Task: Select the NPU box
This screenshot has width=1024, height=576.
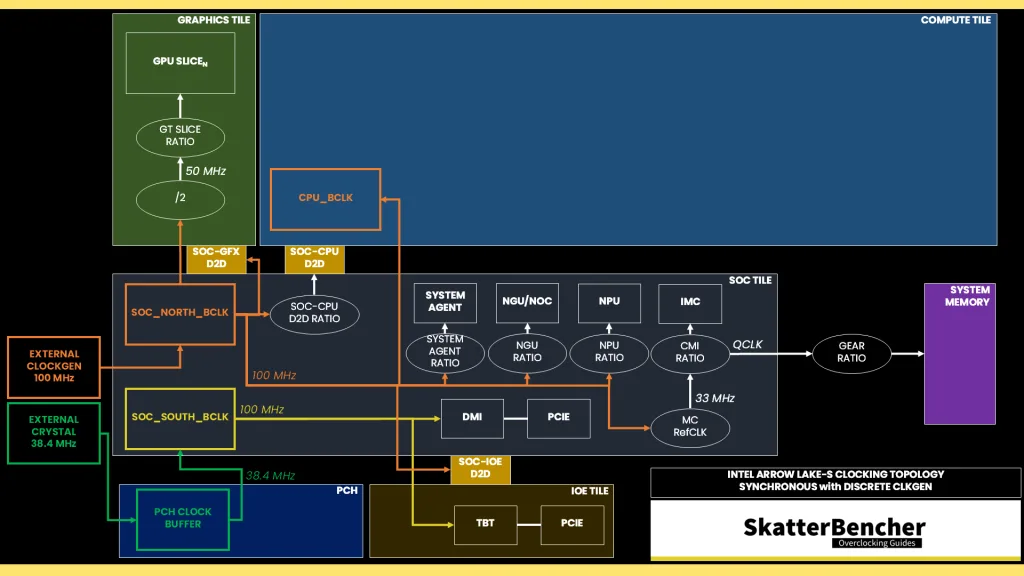Action: pyautogui.click(x=609, y=302)
